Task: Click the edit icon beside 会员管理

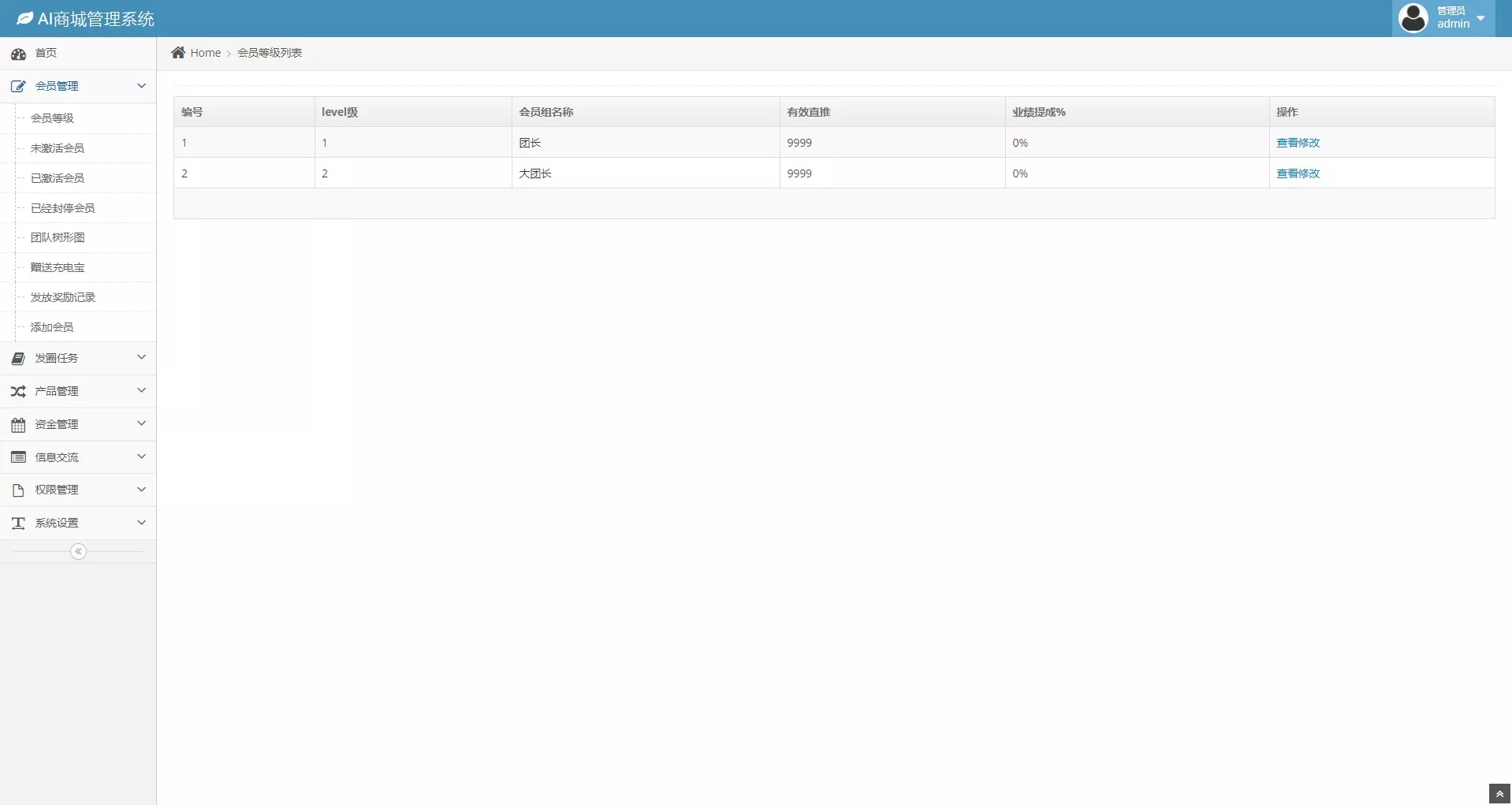Action: 18,86
